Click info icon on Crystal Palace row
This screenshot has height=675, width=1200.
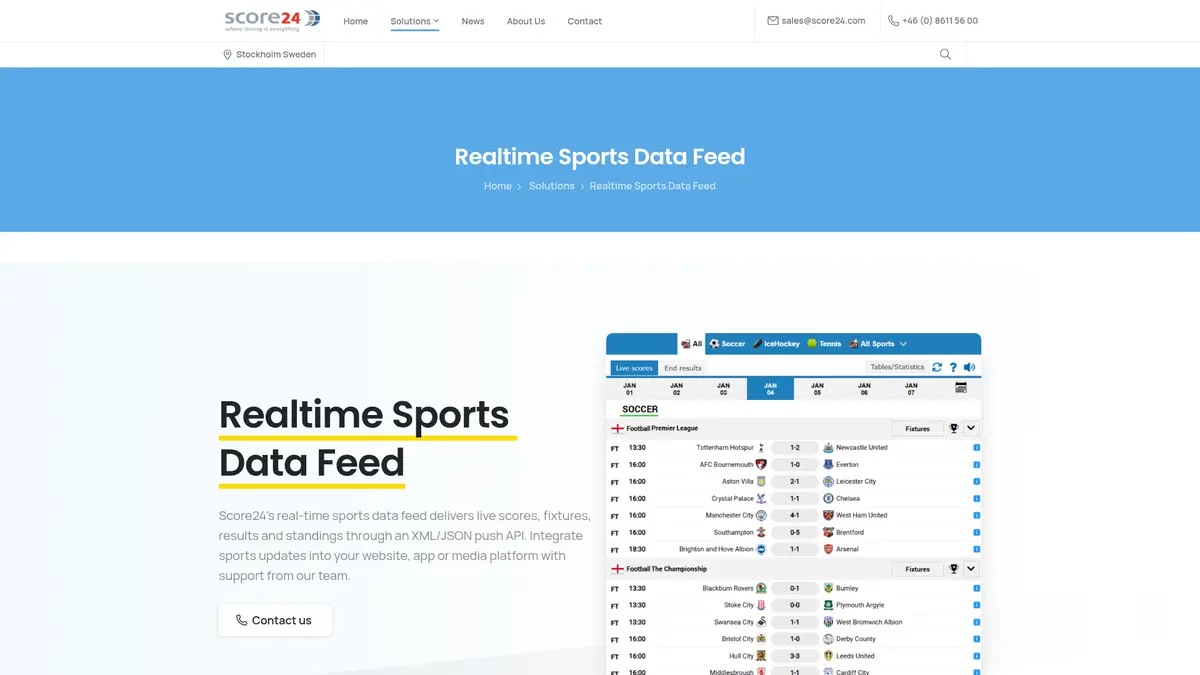coord(976,499)
